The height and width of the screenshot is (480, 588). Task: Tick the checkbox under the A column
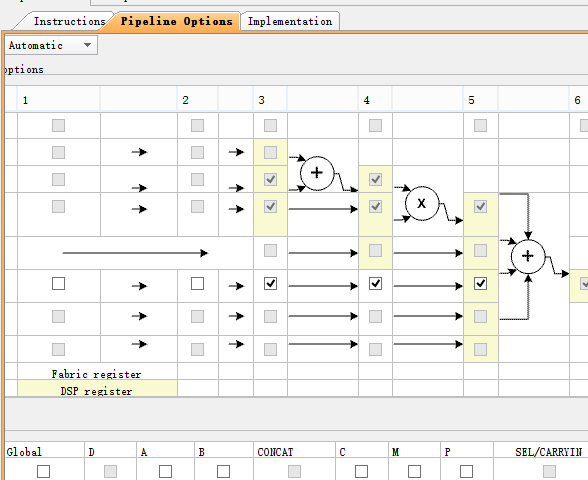tap(165, 471)
